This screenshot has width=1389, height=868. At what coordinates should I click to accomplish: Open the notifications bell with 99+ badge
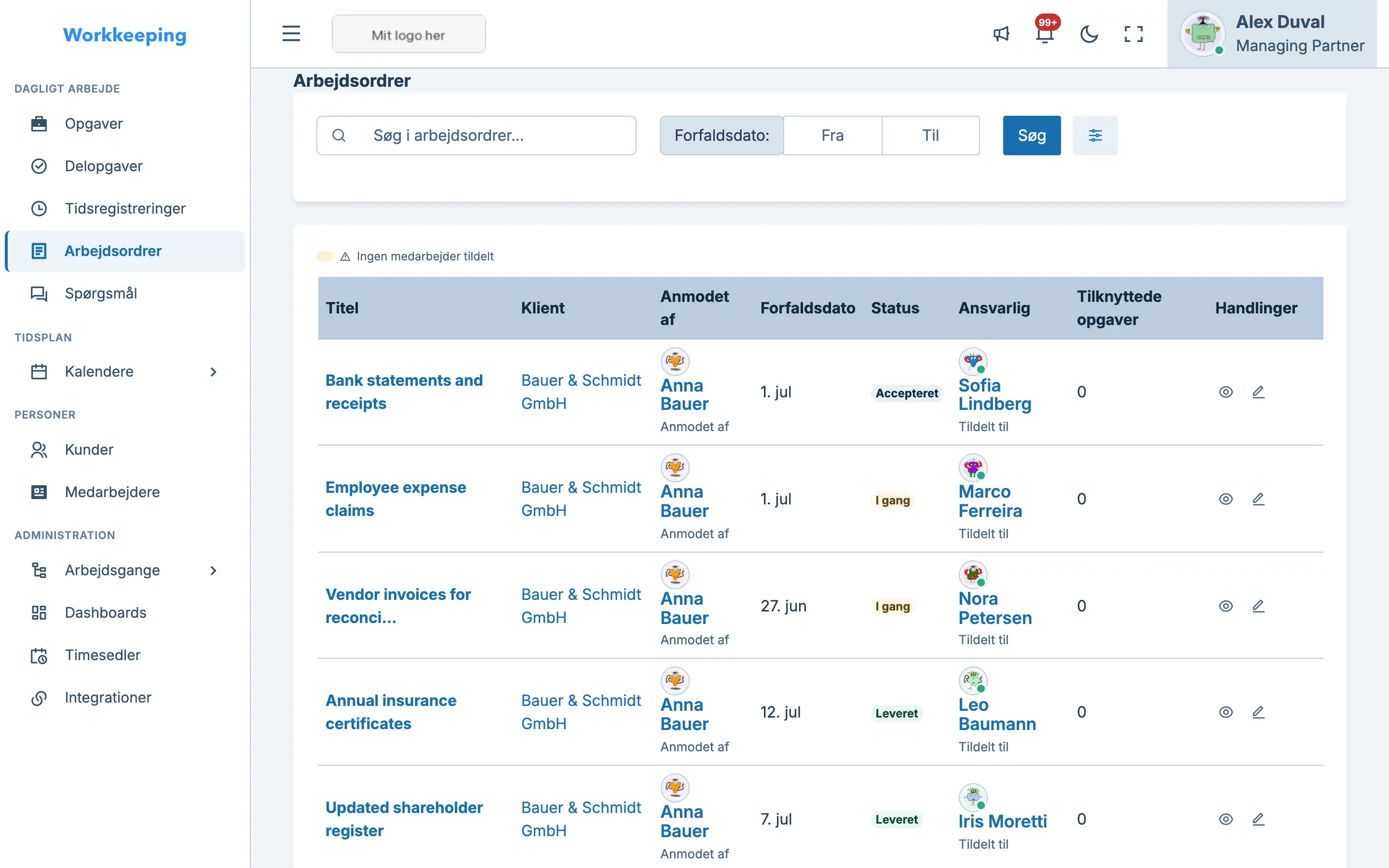click(1045, 34)
